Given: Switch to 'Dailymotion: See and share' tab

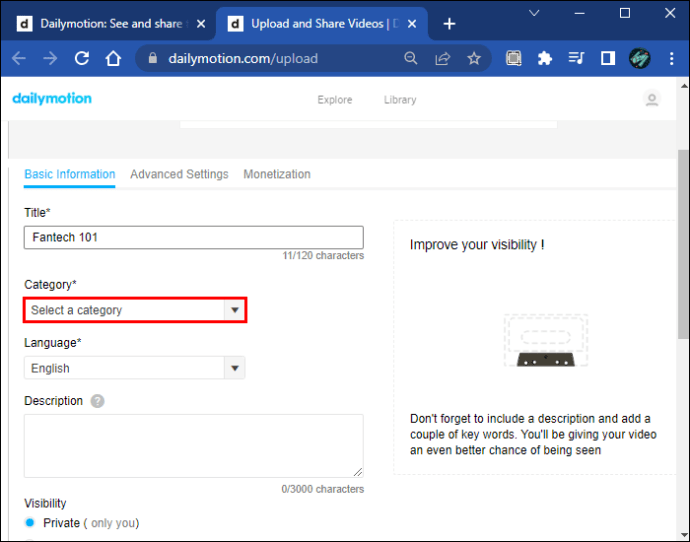Looking at the screenshot, I should point(111,24).
